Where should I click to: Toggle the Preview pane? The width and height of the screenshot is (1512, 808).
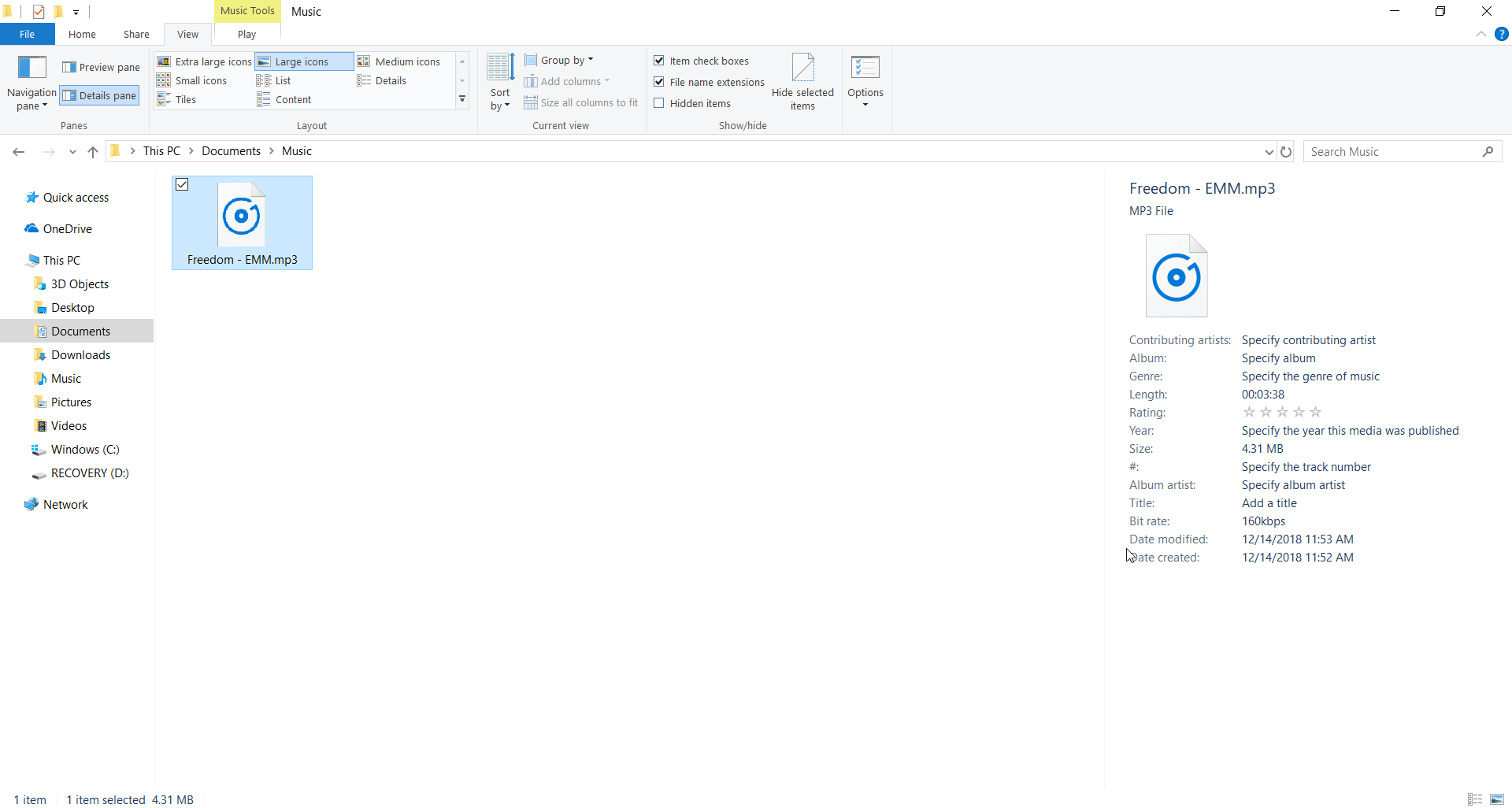pyautogui.click(x=101, y=67)
